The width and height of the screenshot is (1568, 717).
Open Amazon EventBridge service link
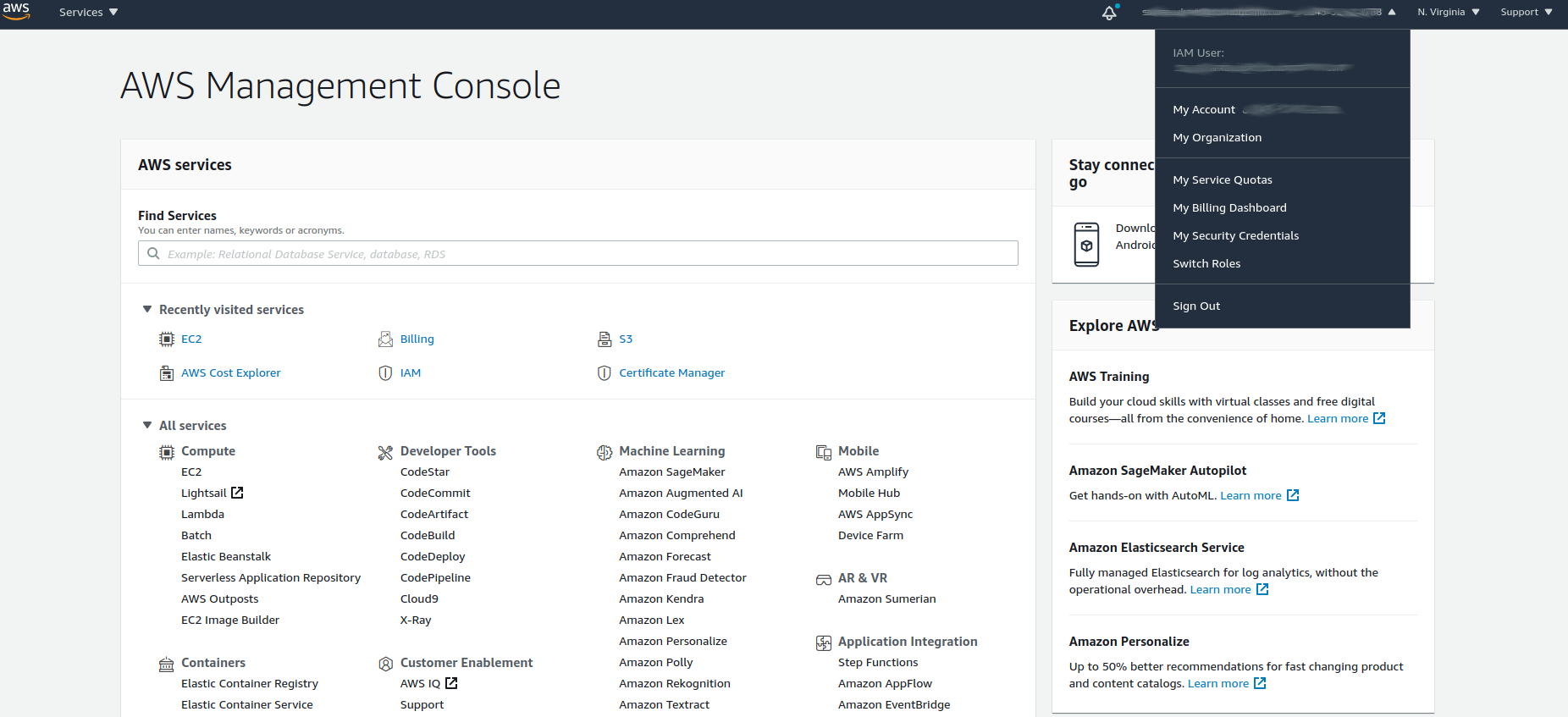pos(894,704)
